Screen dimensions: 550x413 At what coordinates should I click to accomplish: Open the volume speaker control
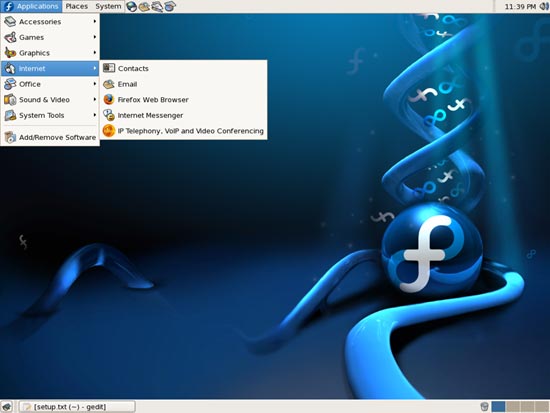tap(544, 6)
